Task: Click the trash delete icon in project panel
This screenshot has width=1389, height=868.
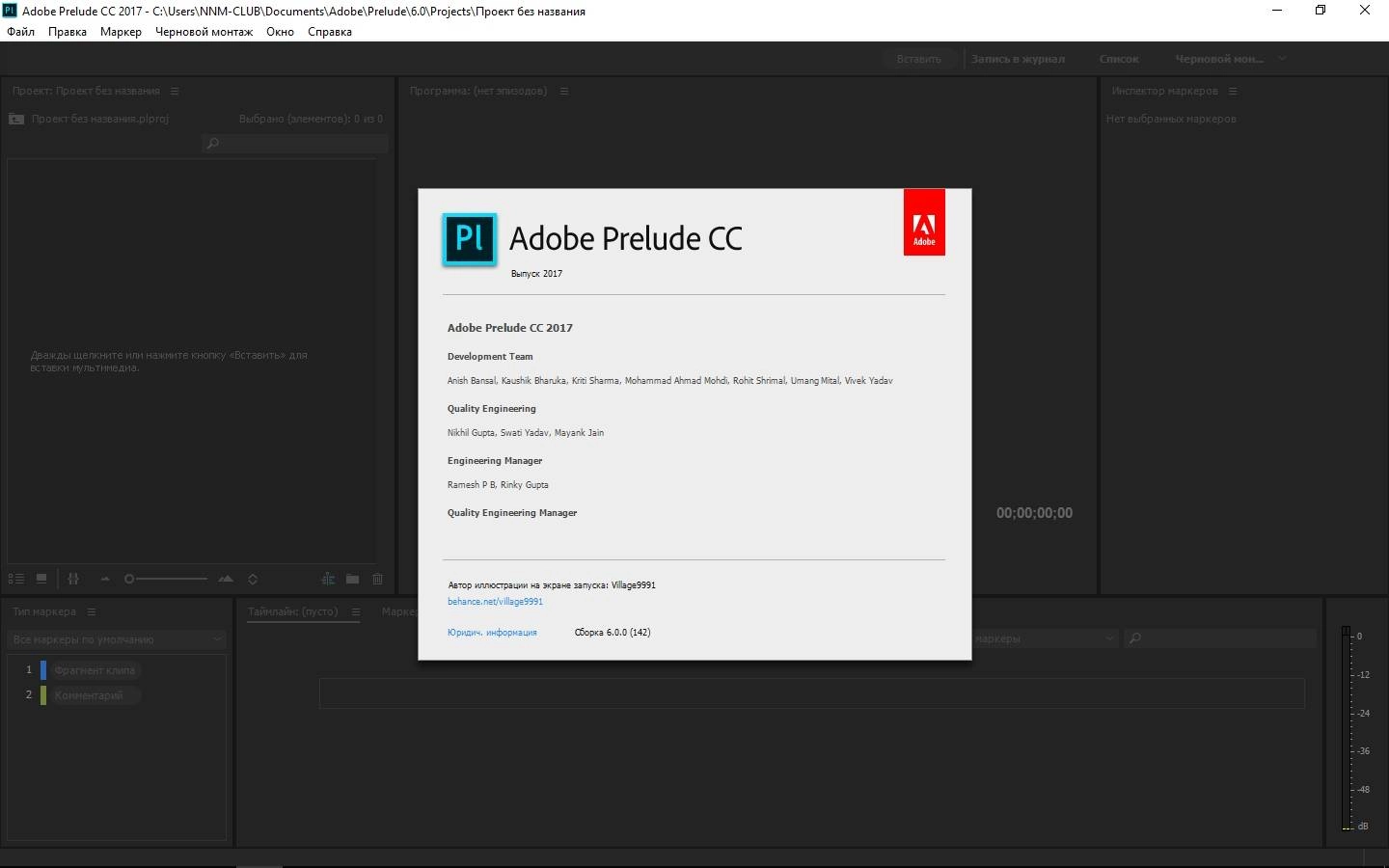Action: 377,579
